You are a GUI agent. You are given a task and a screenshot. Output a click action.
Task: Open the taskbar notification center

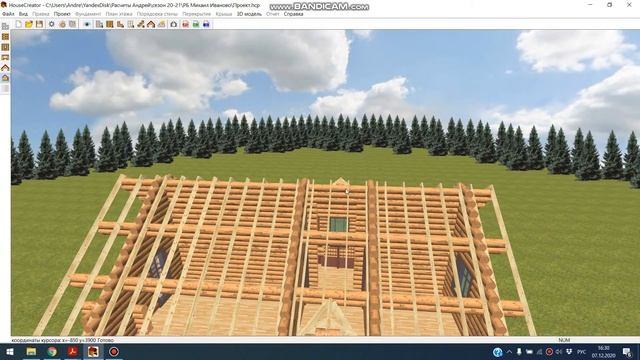[627, 351]
